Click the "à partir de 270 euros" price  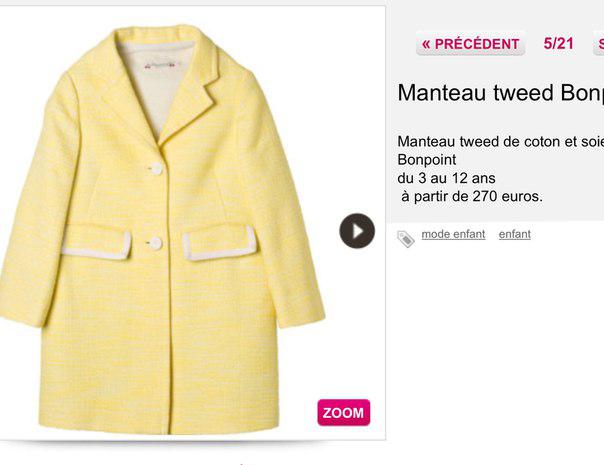[471, 196]
